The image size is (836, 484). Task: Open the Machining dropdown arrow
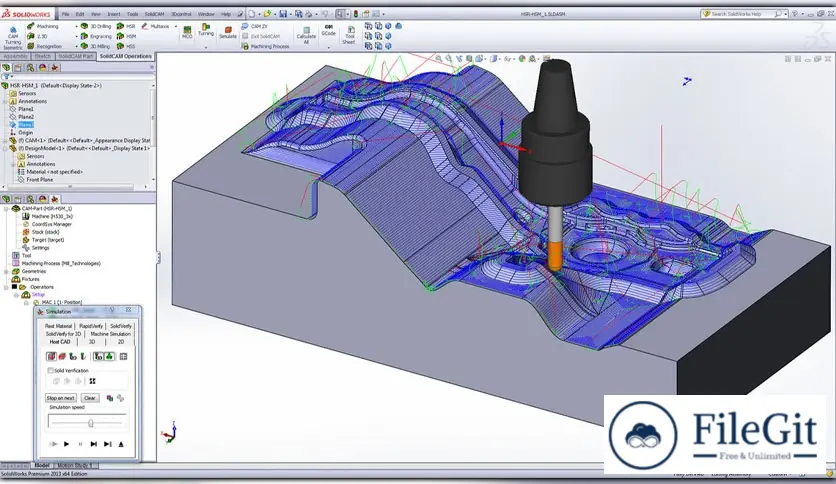pyautogui.click(x=76, y=26)
